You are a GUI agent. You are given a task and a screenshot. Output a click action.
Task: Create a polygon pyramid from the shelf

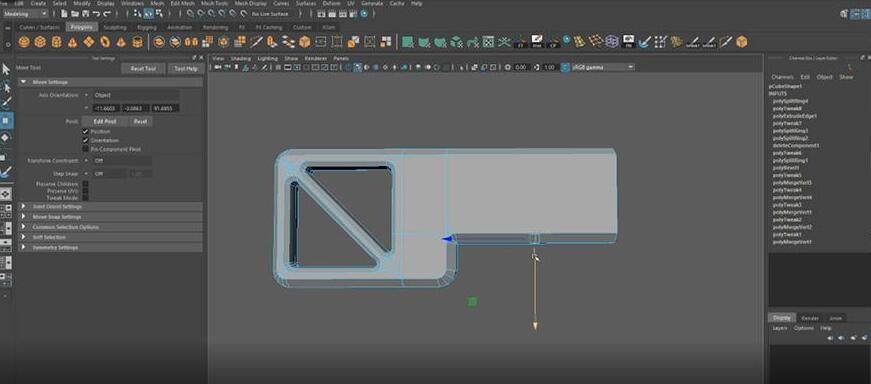click(121, 42)
